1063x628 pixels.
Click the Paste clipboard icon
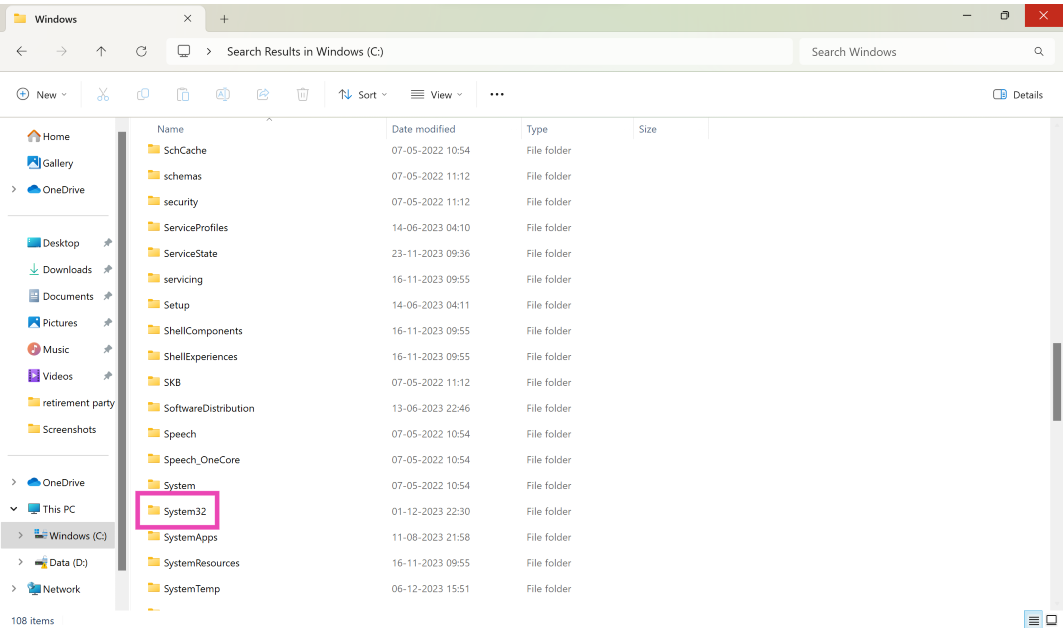coord(183,94)
